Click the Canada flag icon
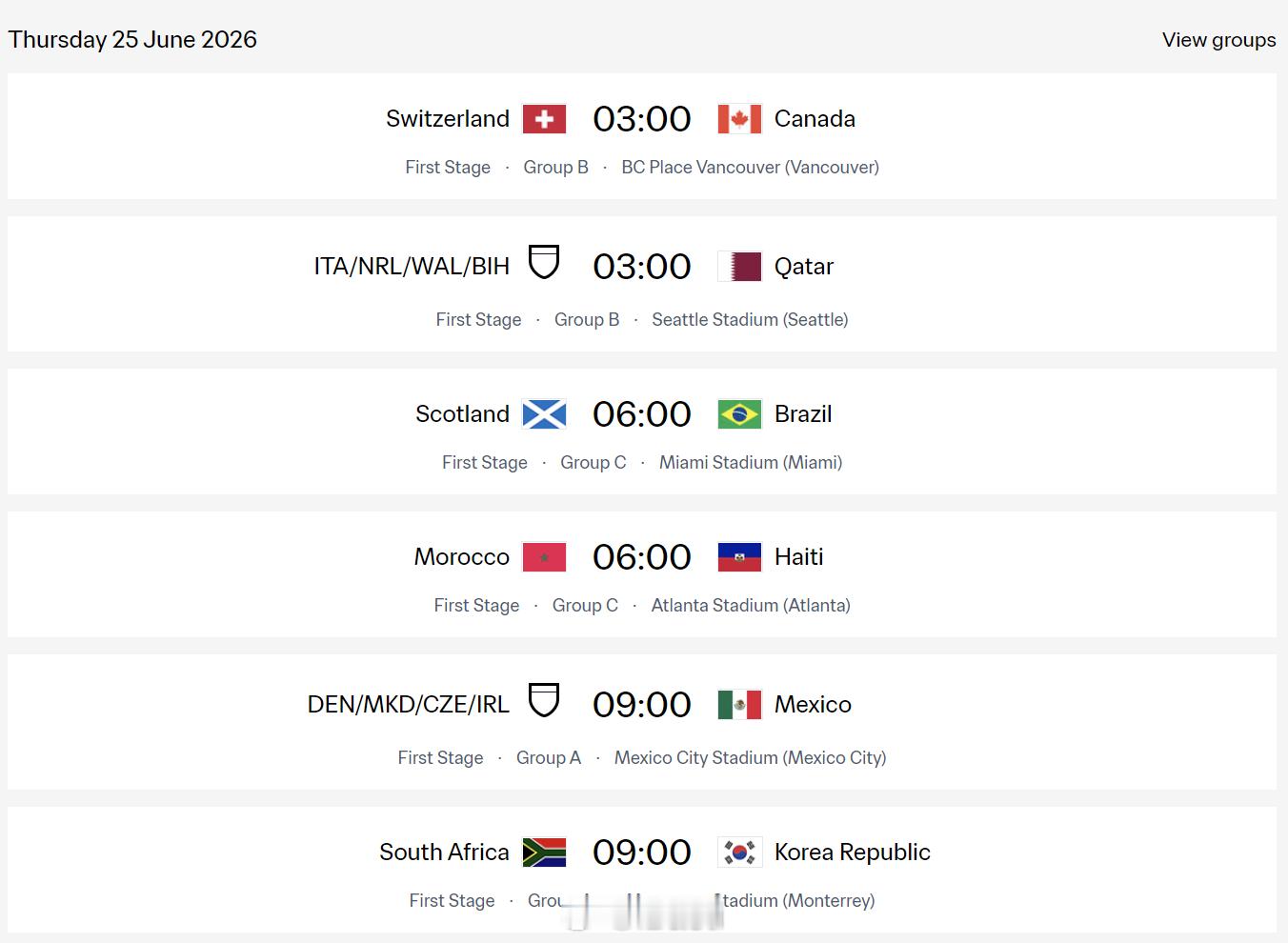Screen dimensions: 1288x943 point(739,119)
